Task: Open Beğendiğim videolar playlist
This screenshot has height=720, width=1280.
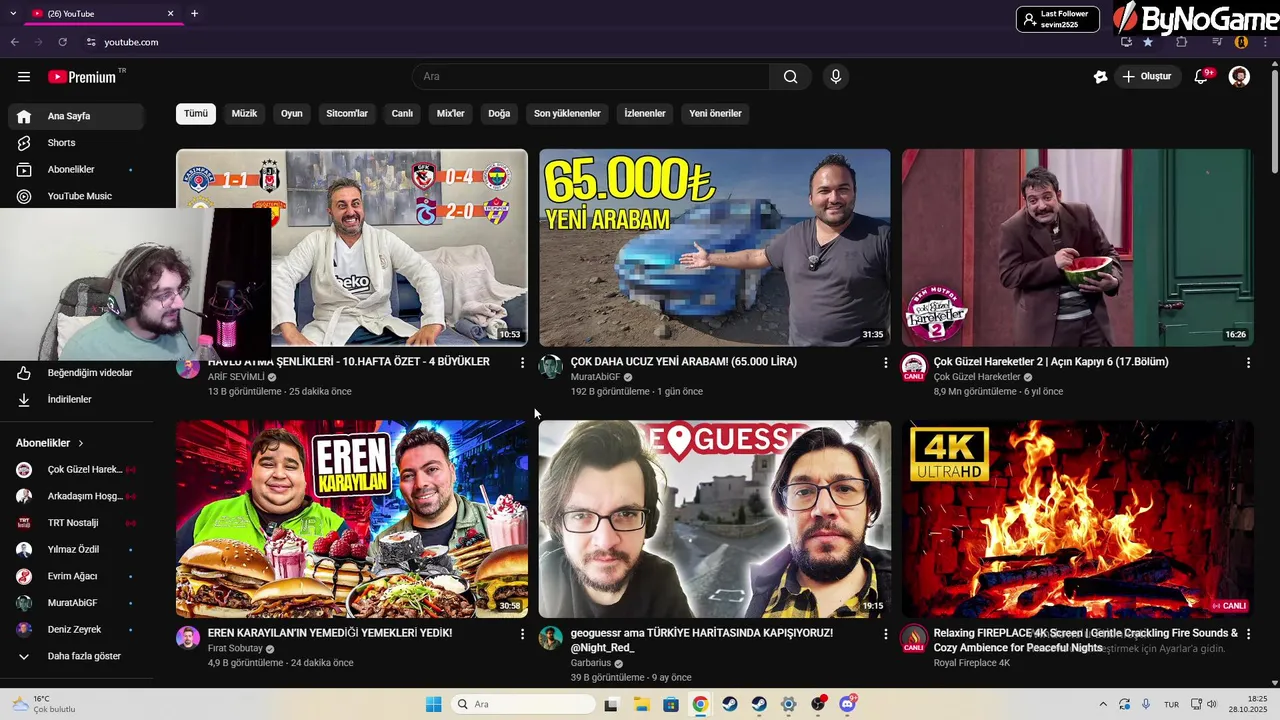Action: pos(76,373)
